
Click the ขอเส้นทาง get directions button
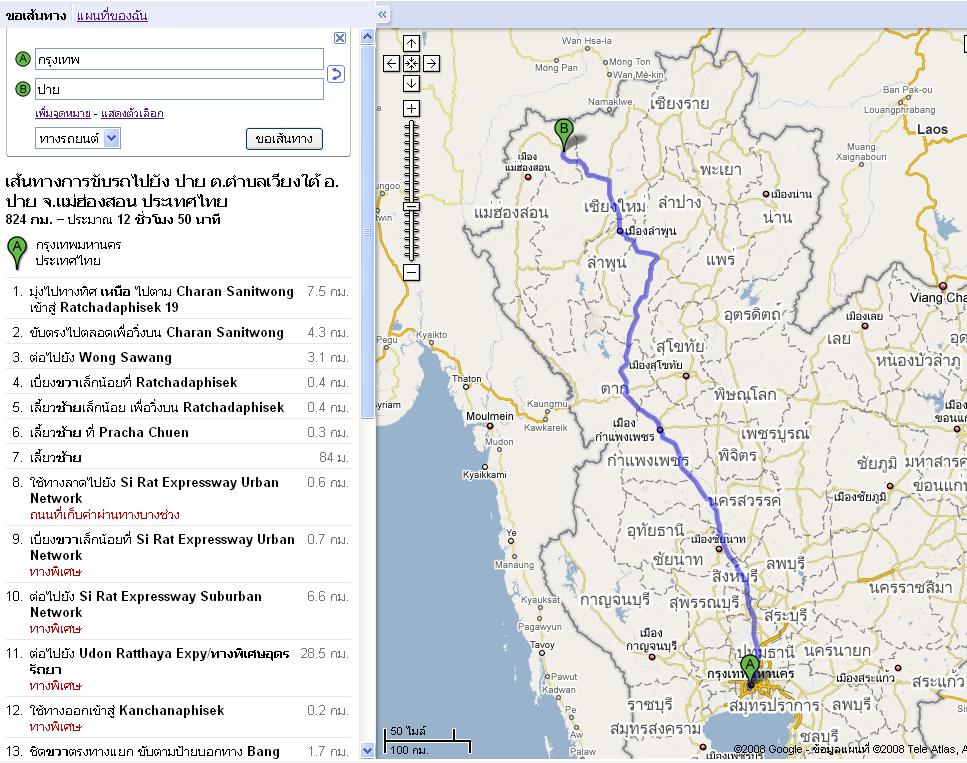coord(284,139)
